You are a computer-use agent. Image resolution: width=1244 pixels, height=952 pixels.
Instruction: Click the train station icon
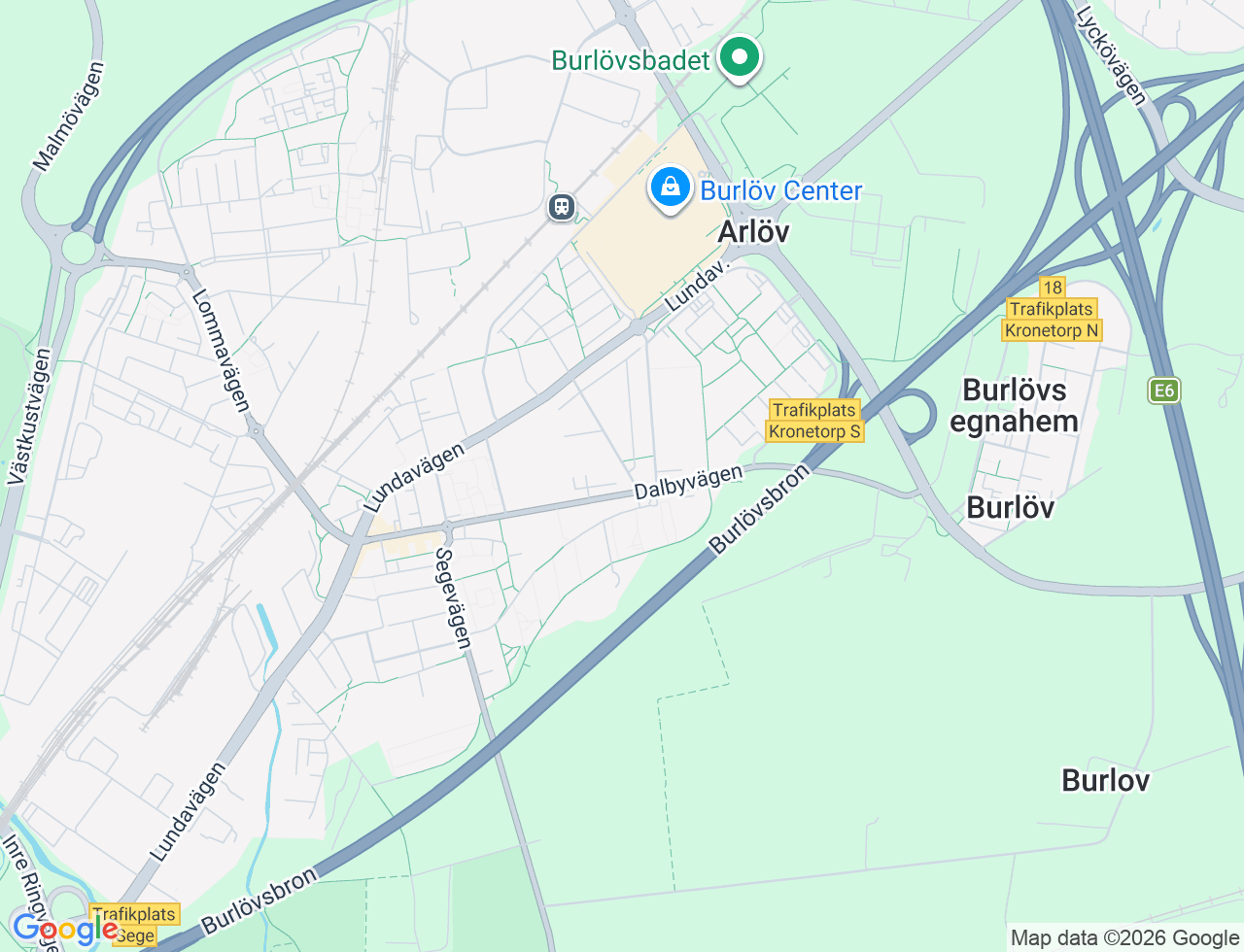(561, 206)
